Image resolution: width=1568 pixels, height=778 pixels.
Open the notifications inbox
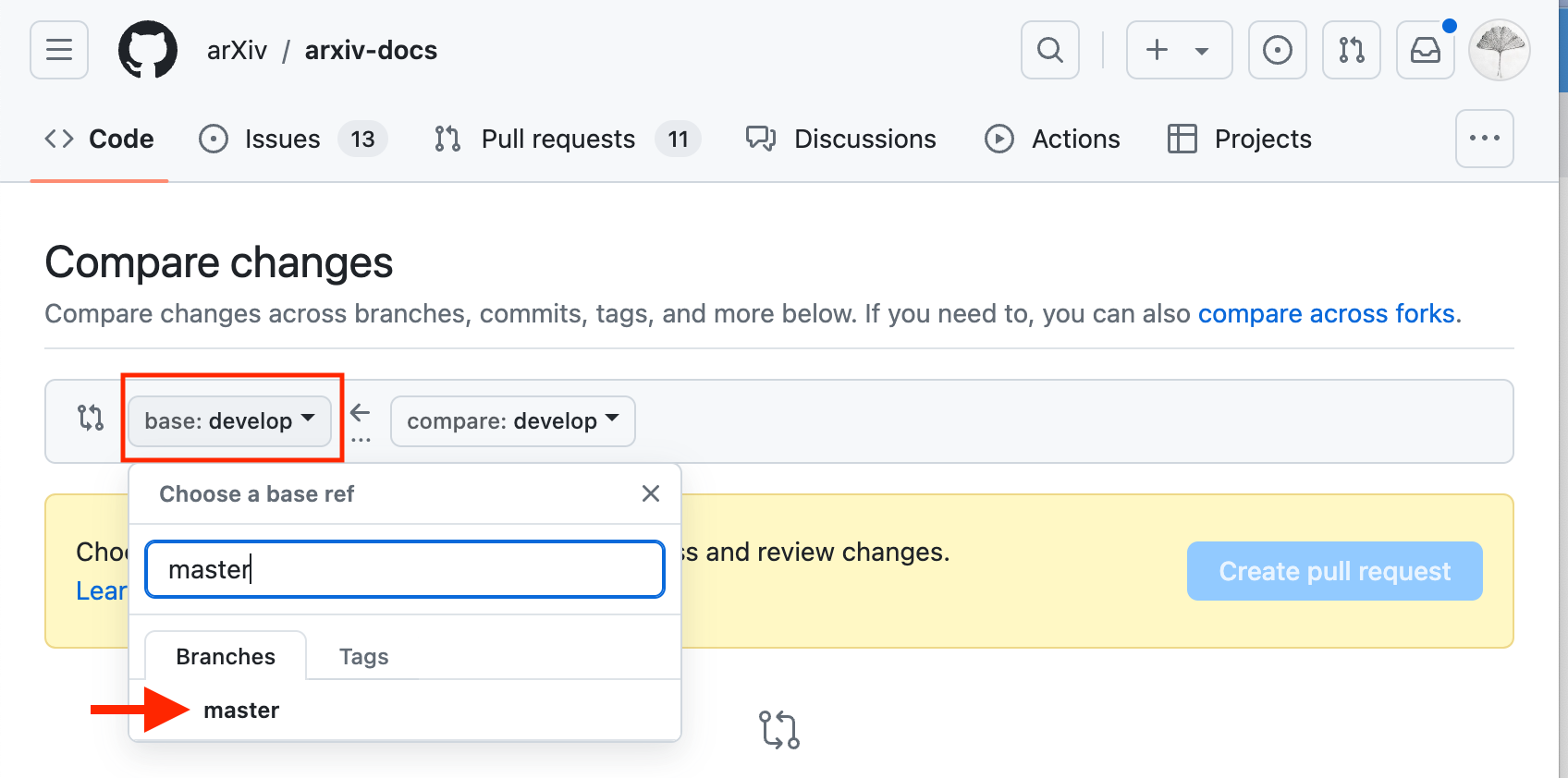[1425, 50]
